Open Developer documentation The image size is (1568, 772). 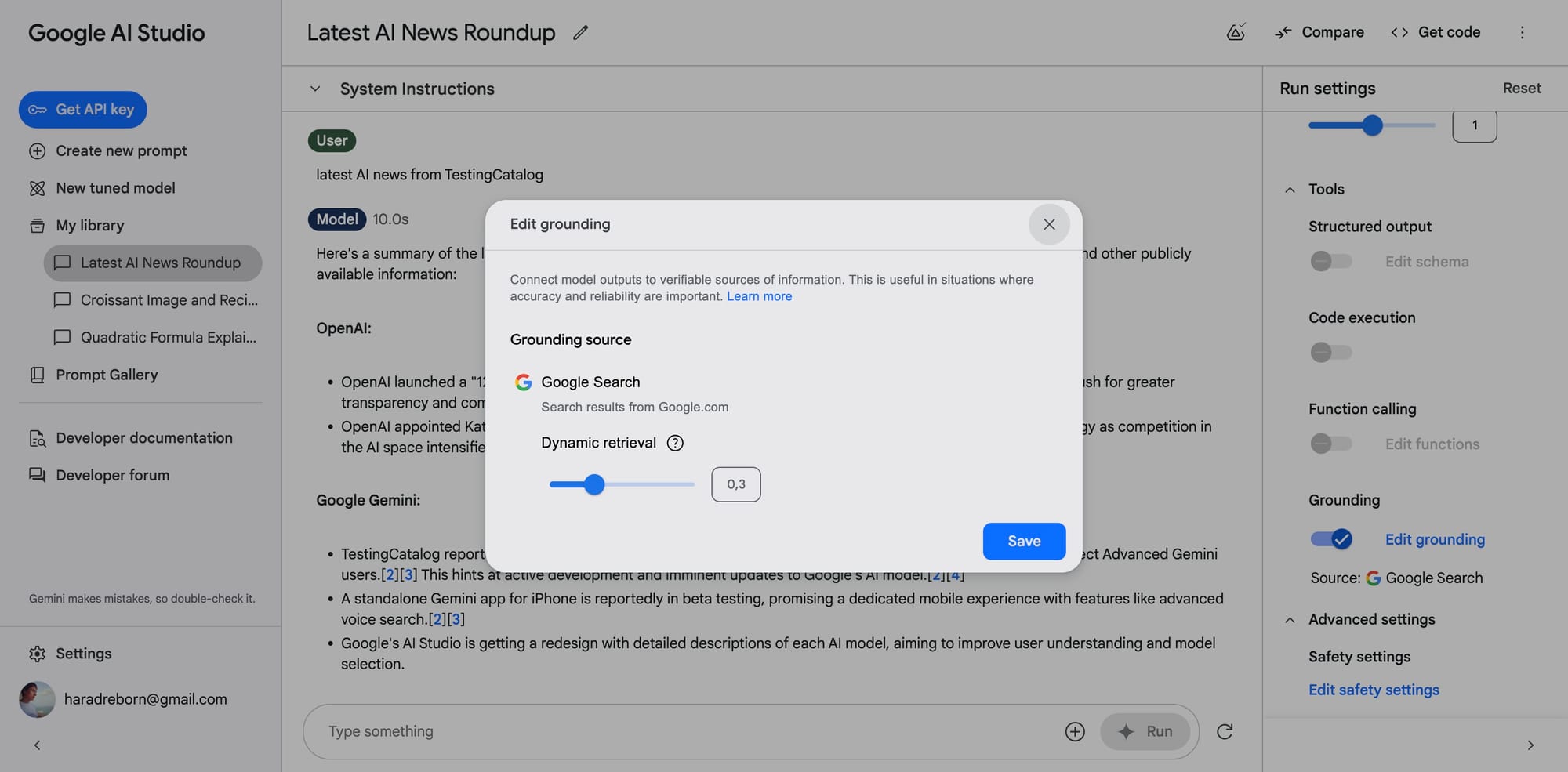131,438
